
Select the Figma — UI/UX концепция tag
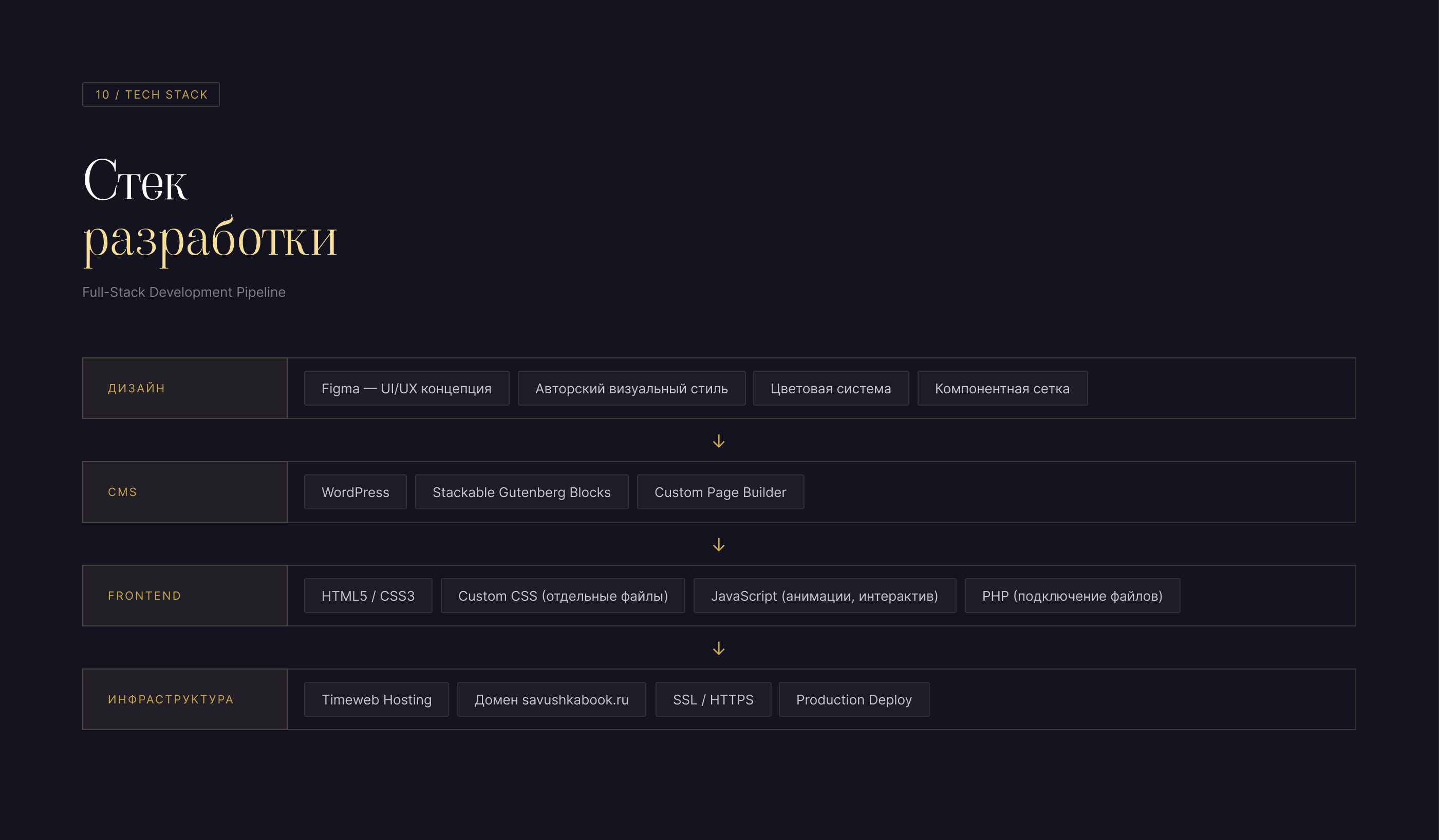tap(406, 389)
